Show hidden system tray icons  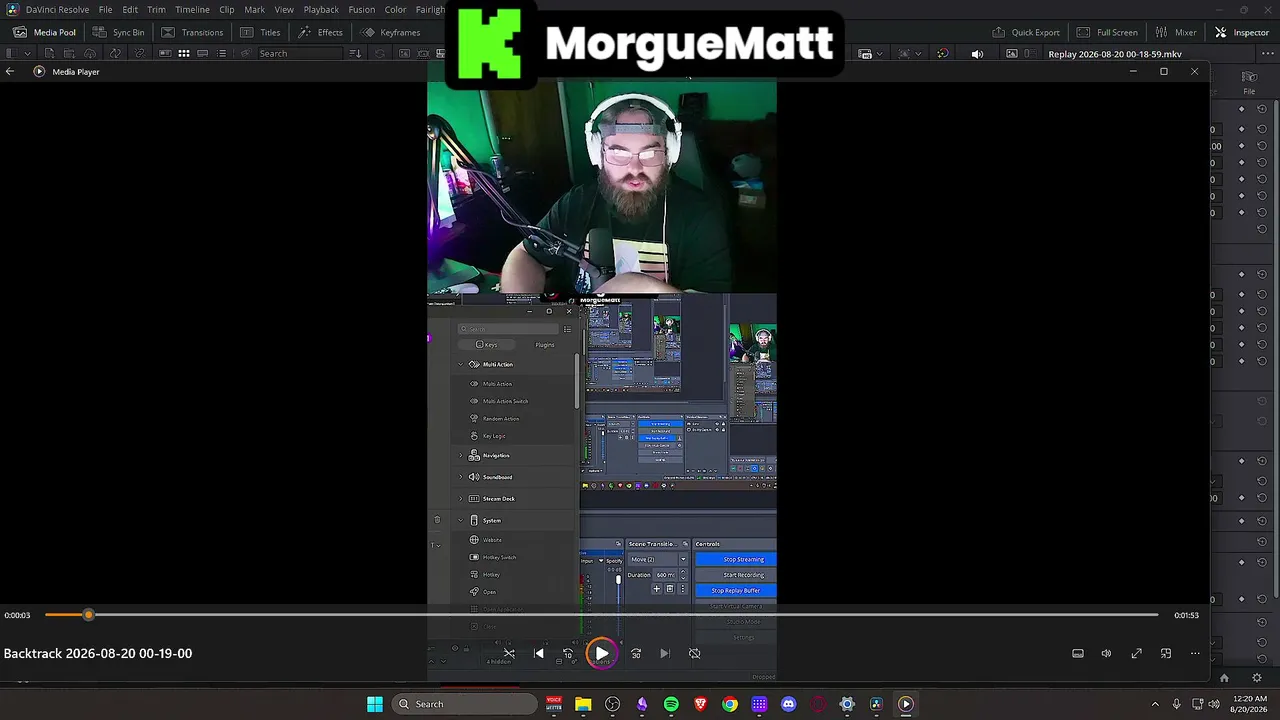pyautogui.click(x=1155, y=704)
